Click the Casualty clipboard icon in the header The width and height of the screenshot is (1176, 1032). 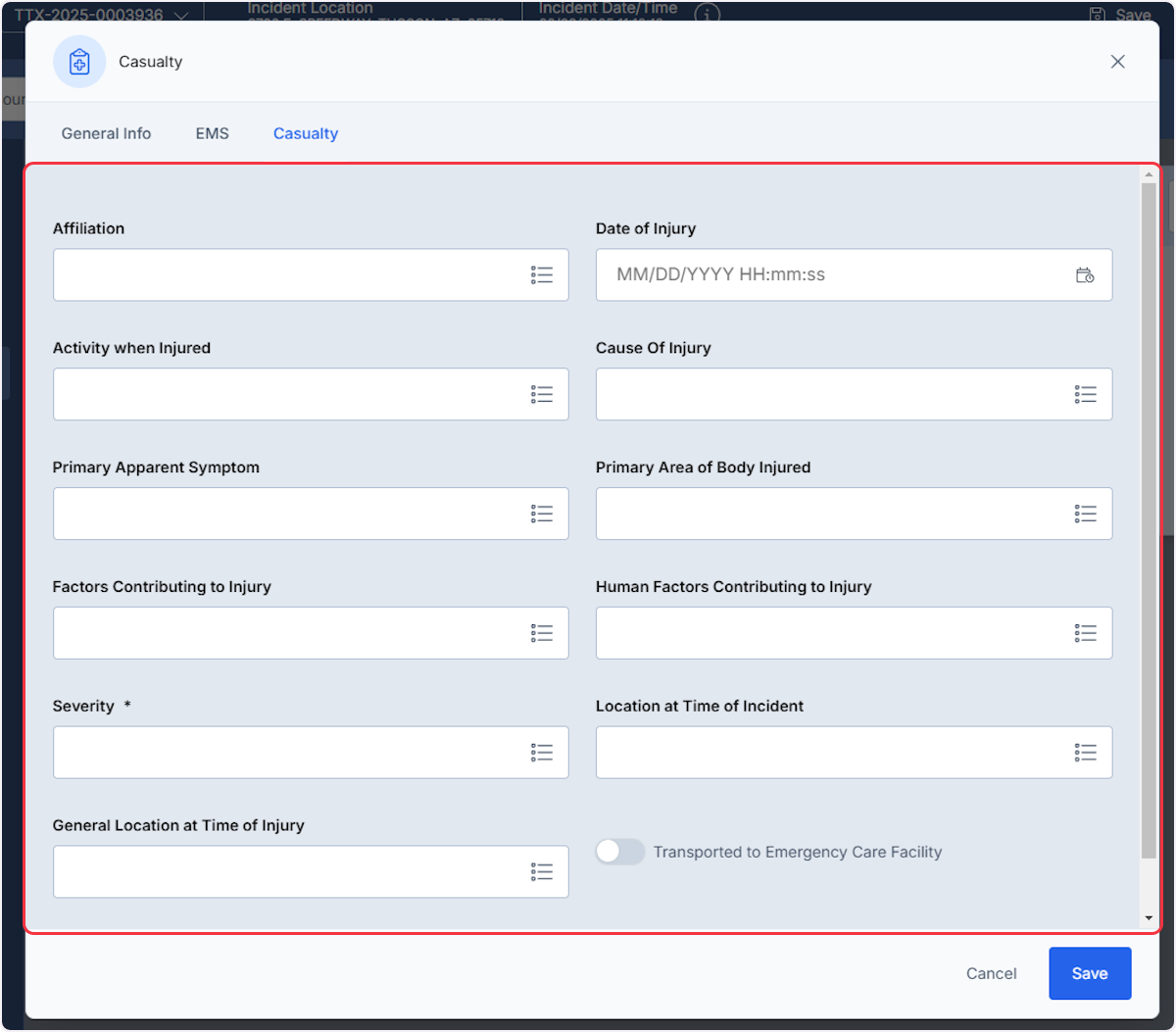[x=79, y=62]
